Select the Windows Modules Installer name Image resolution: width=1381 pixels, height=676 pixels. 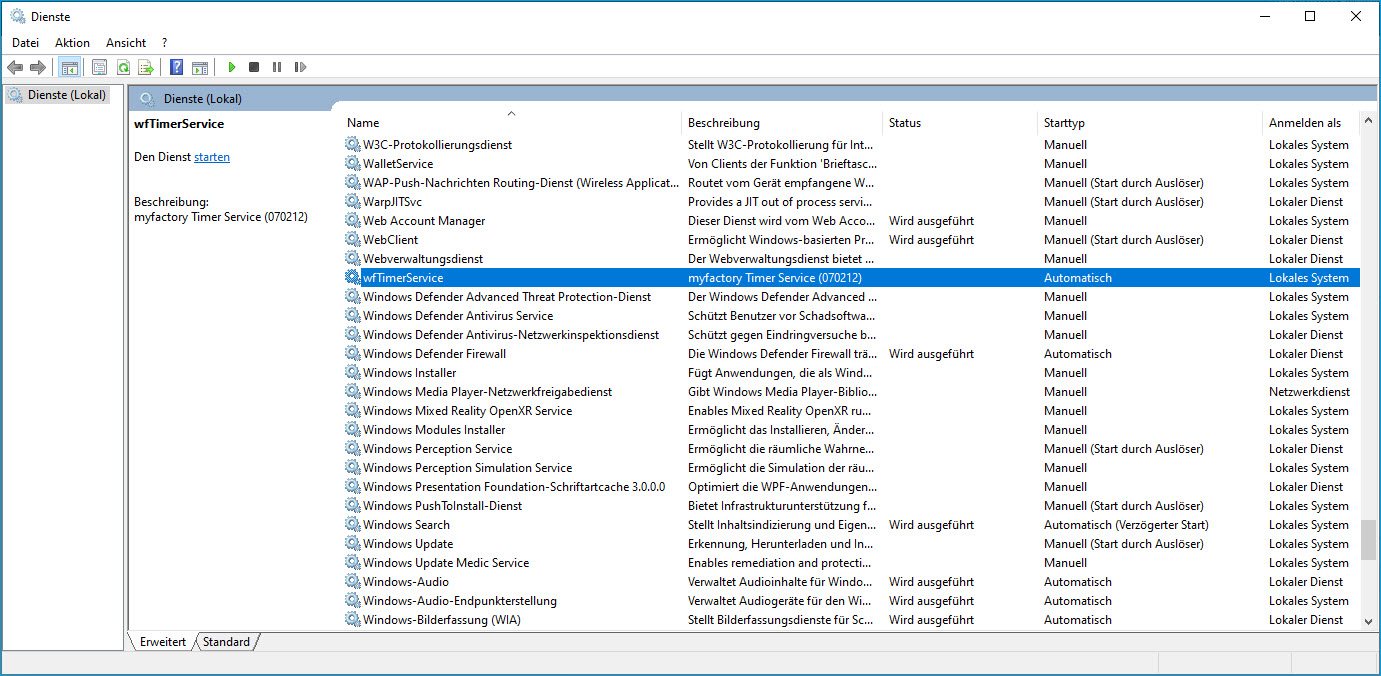click(434, 430)
